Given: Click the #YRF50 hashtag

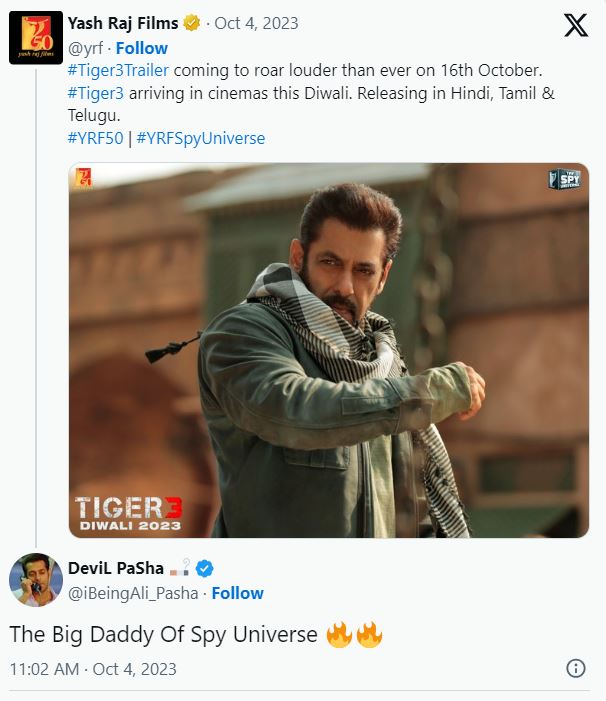Looking at the screenshot, I should click(x=95, y=138).
